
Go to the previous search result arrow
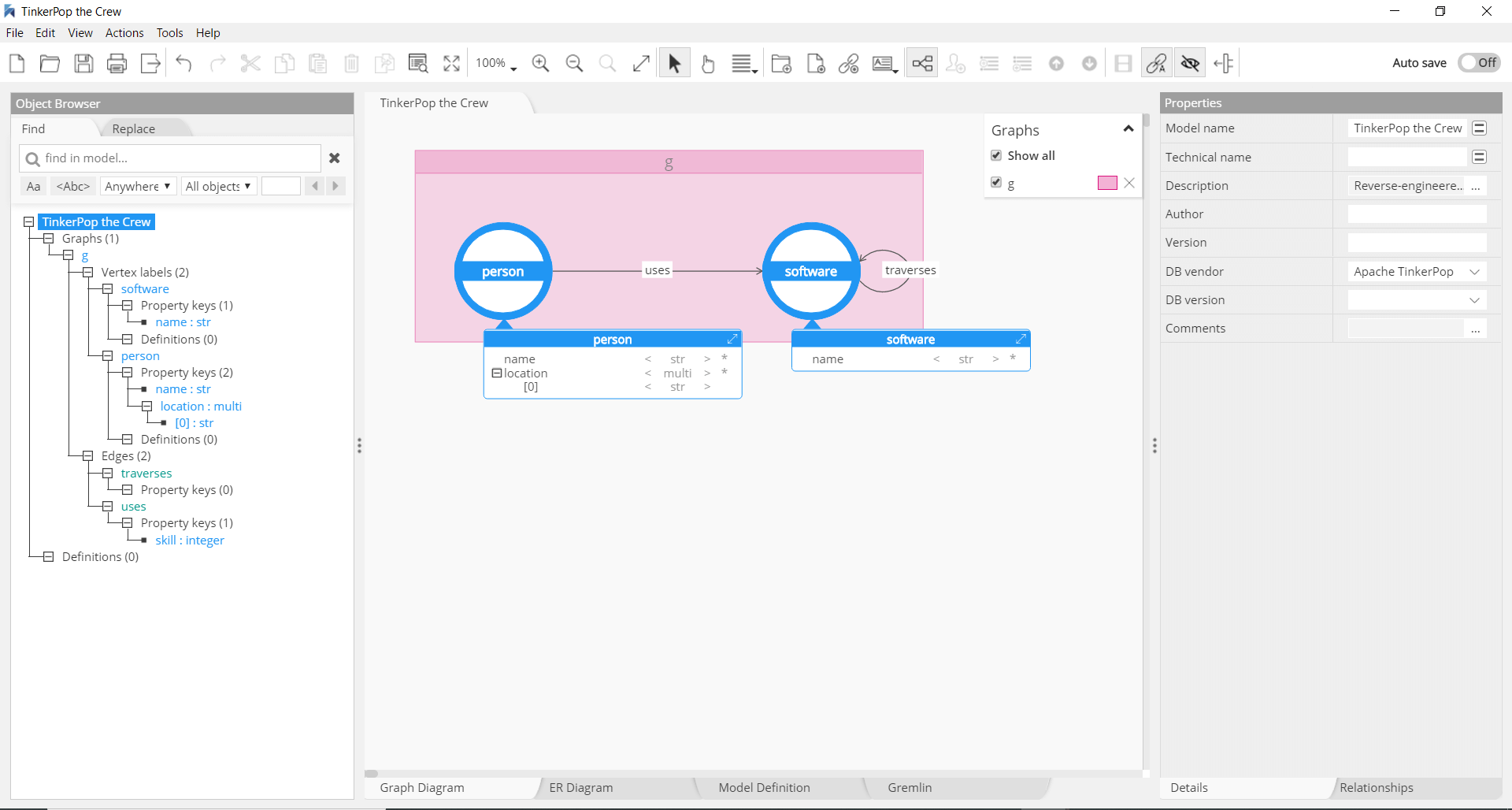(x=315, y=186)
